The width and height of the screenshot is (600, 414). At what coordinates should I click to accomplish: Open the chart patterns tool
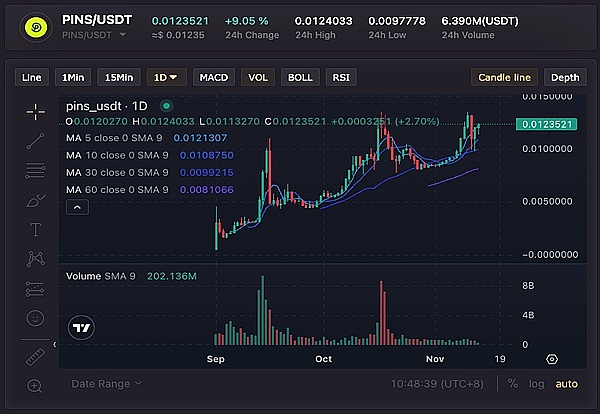point(36,259)
